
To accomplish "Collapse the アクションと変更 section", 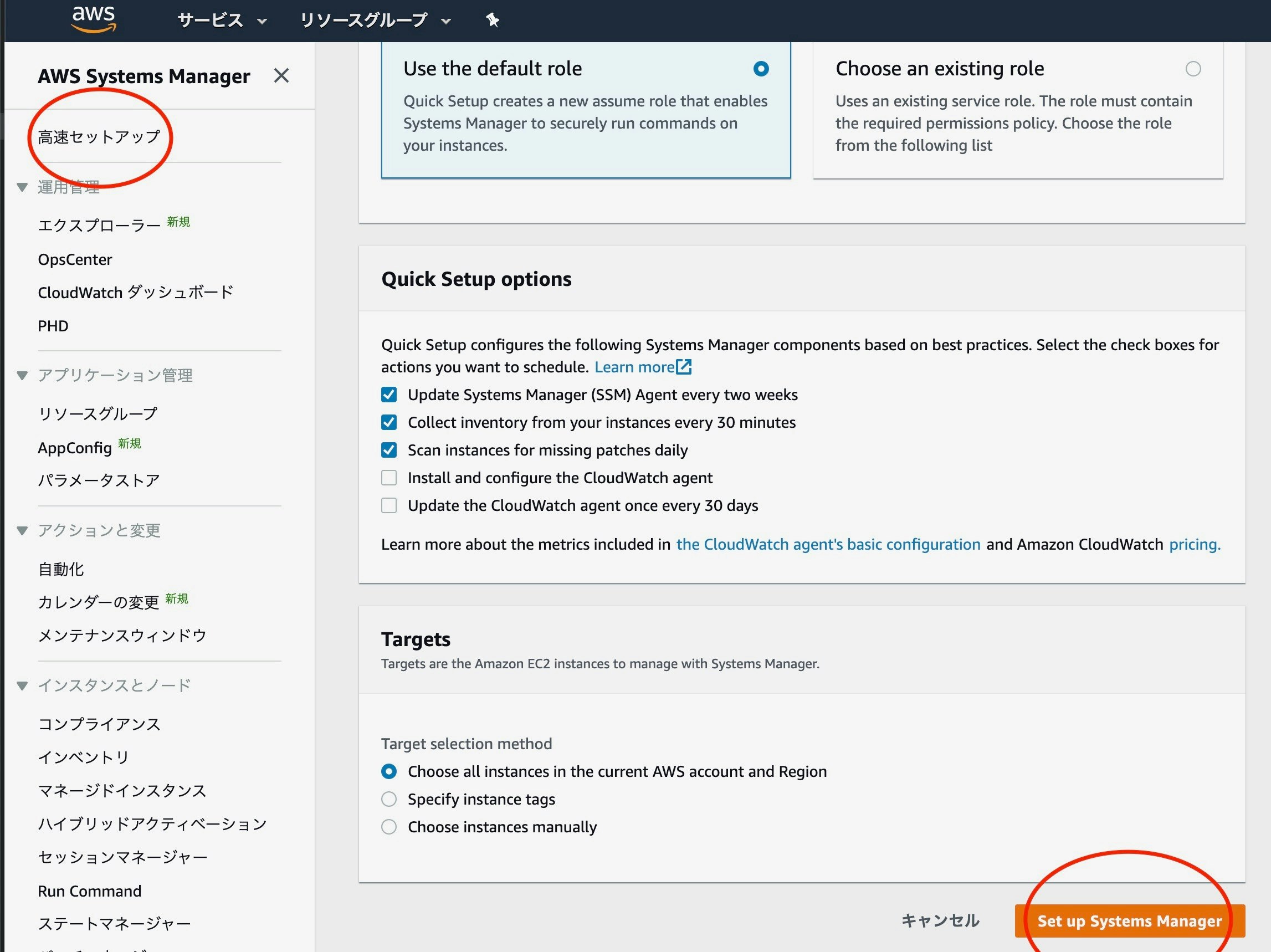I will tap(22, 530).
